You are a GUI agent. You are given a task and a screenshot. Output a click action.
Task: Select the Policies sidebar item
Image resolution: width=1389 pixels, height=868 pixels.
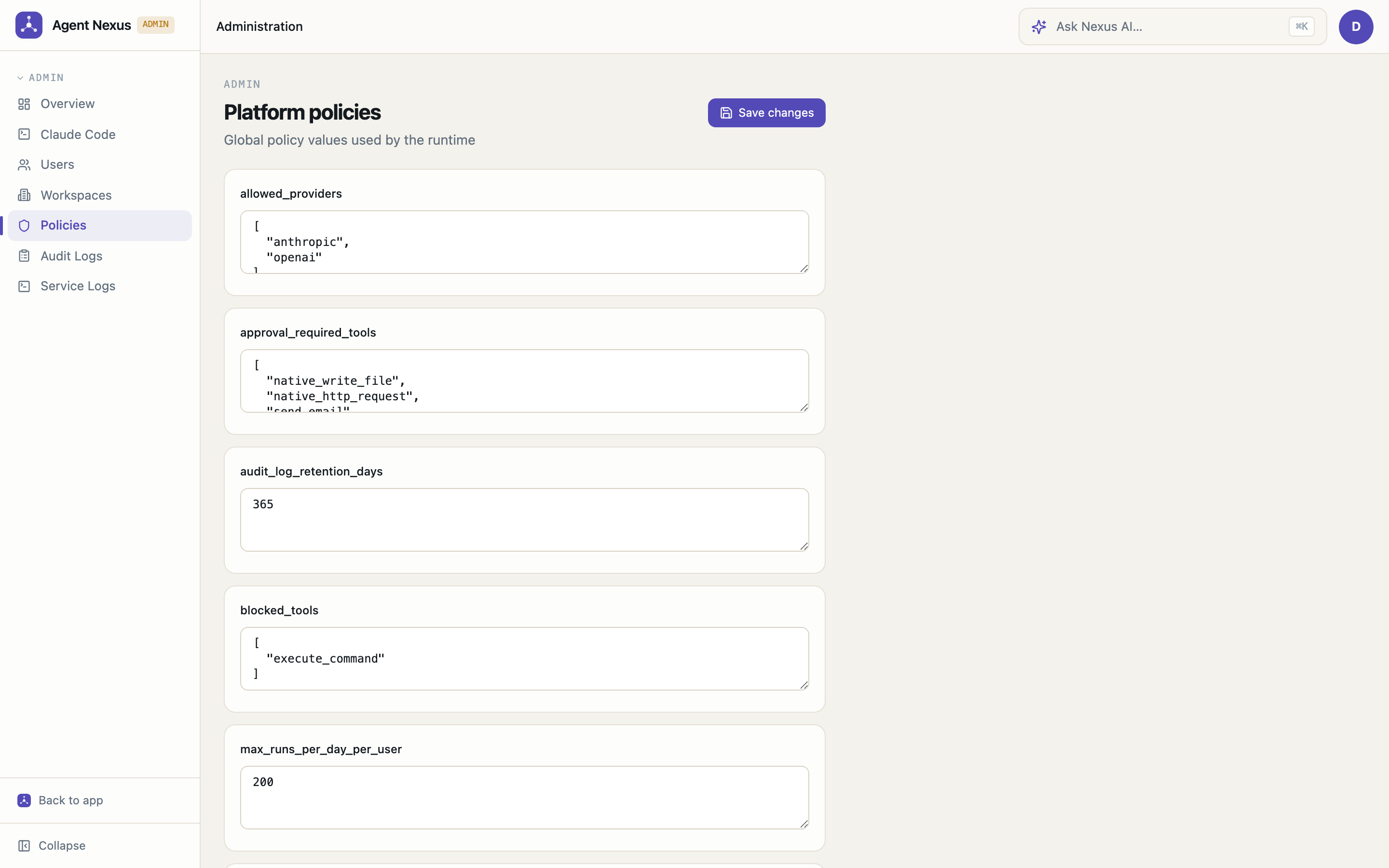tap(100, 226)
